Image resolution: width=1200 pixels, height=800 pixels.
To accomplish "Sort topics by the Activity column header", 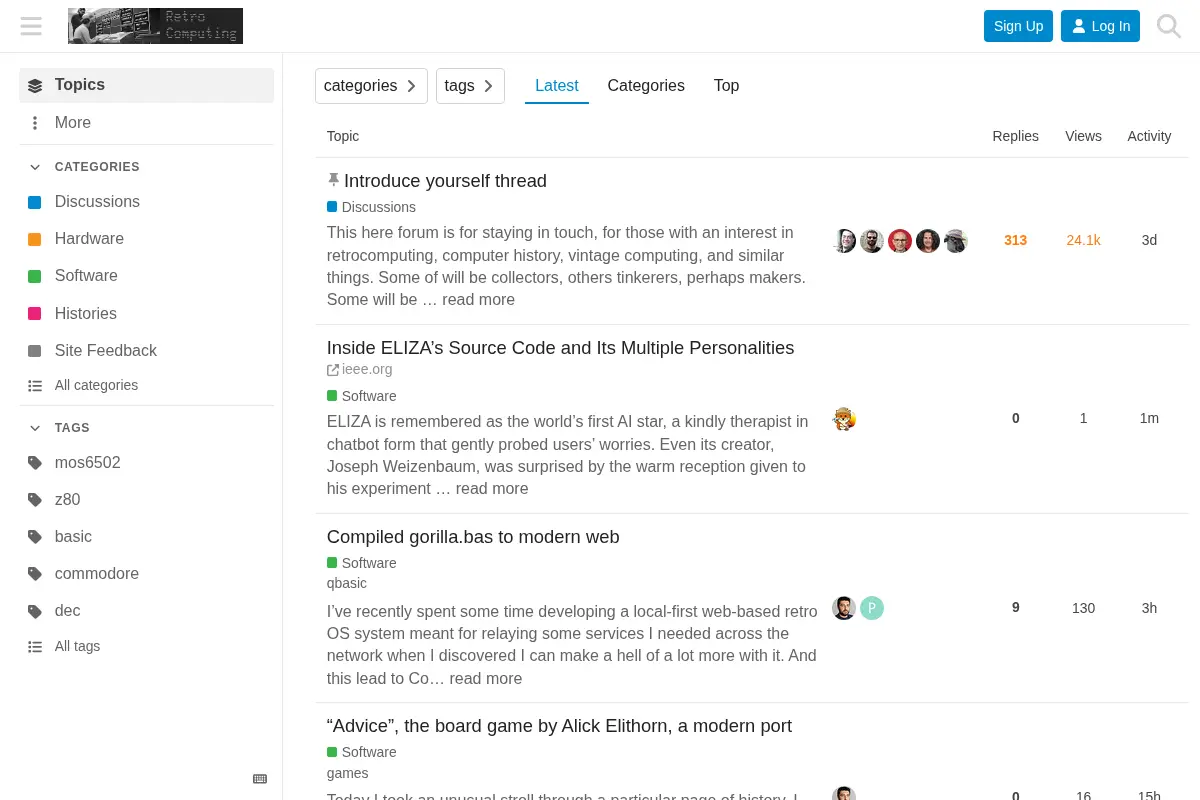I will tap(1149, 136).
